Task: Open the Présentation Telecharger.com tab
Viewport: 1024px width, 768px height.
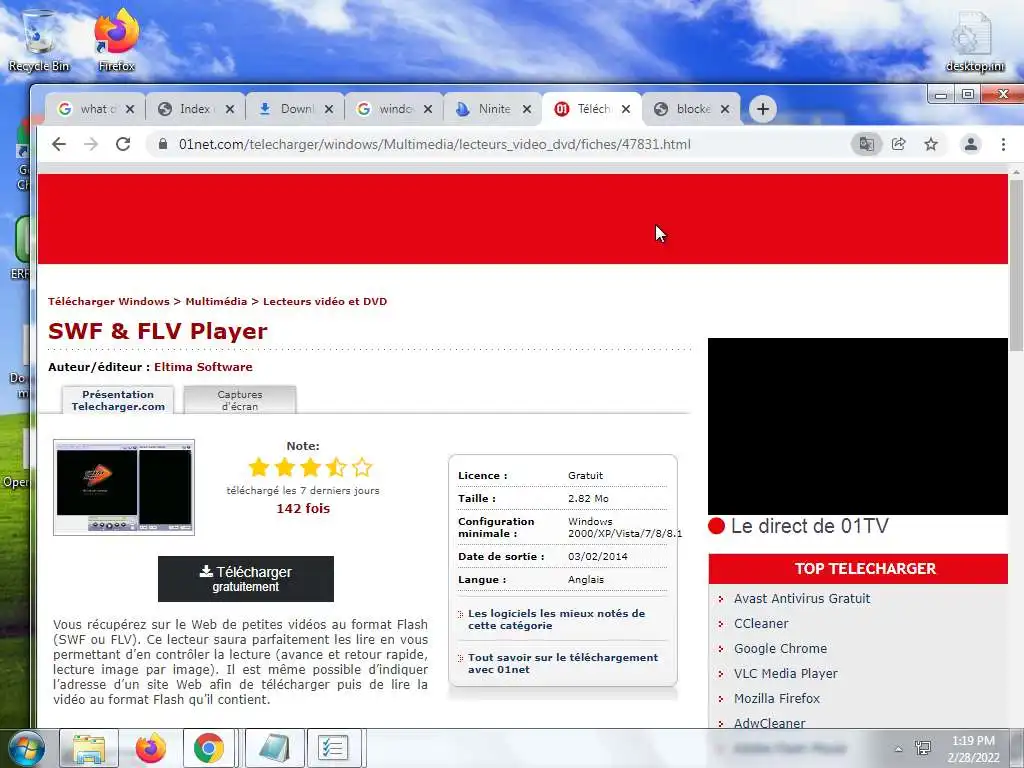Action: tap(118, 400)
